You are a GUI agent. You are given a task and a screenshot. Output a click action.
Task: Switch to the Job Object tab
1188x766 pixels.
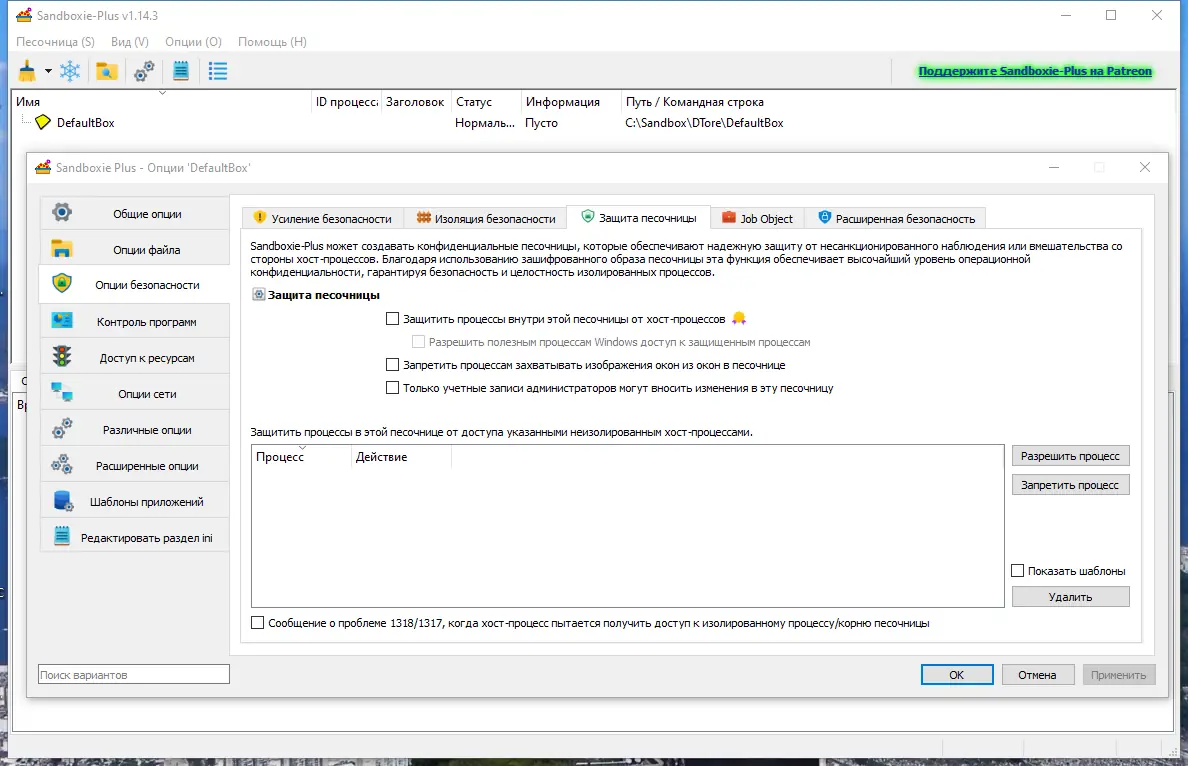click(x=757, y=218)
